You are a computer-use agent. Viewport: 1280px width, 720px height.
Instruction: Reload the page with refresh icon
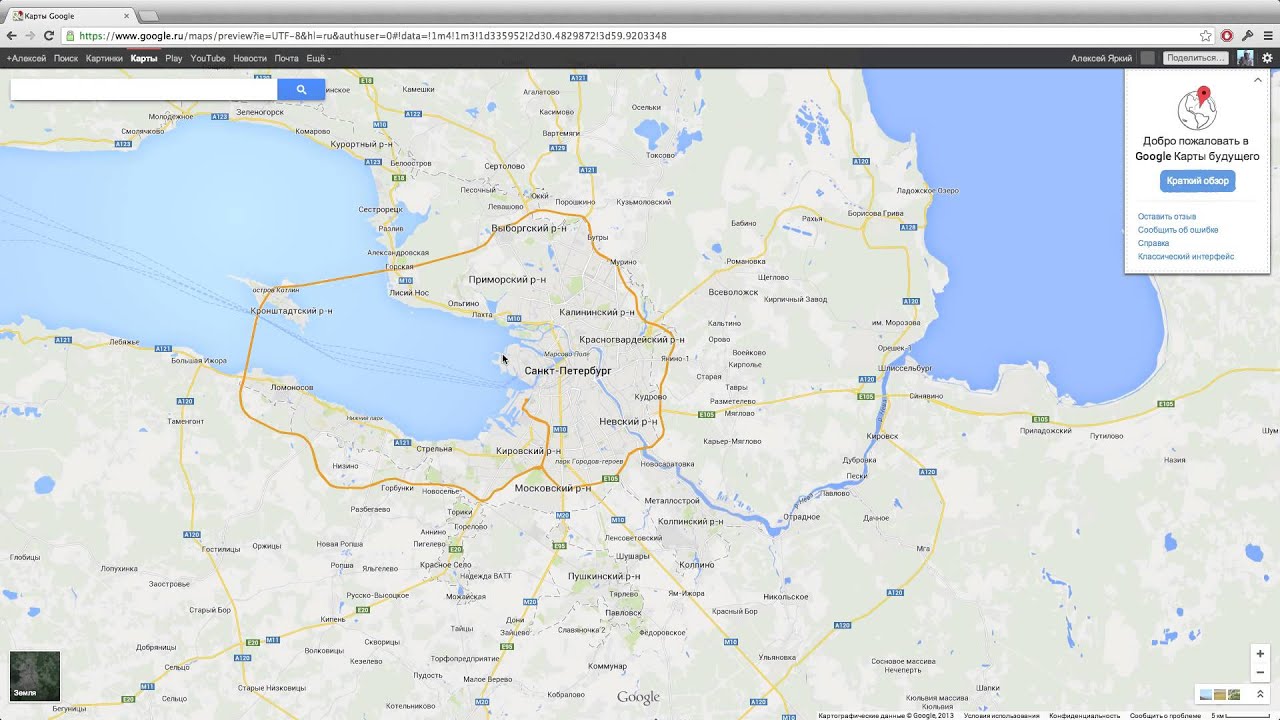pos(49,35)
